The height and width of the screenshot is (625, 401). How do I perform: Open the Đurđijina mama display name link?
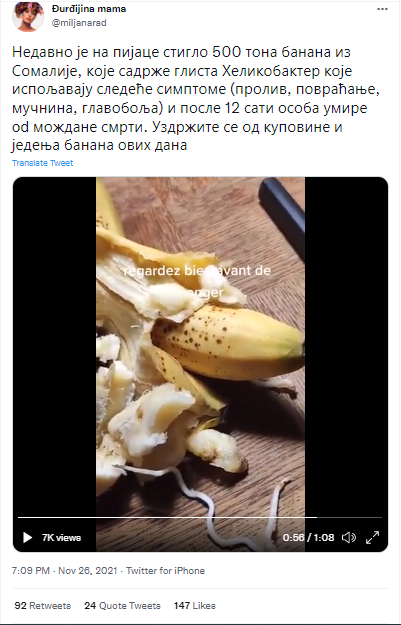point(89,9)
